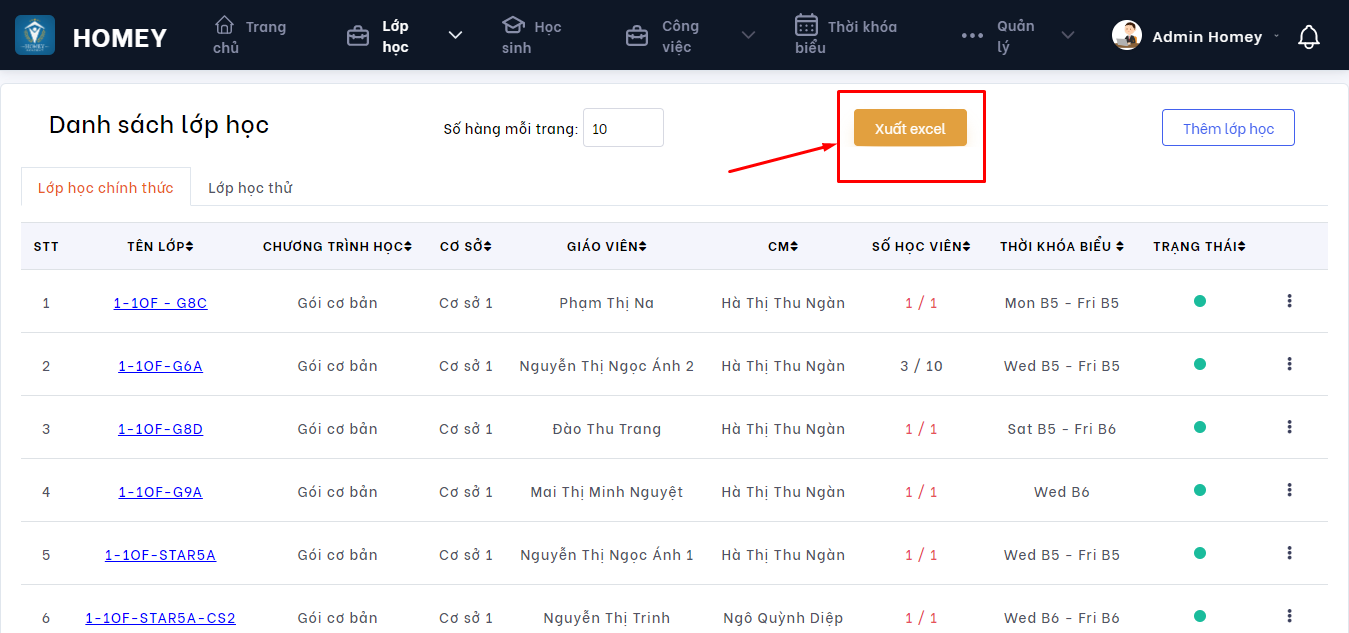Expand the Quản lý dropdown menu
This screenshot has height=633, width=1349.
click(1068, 36)
